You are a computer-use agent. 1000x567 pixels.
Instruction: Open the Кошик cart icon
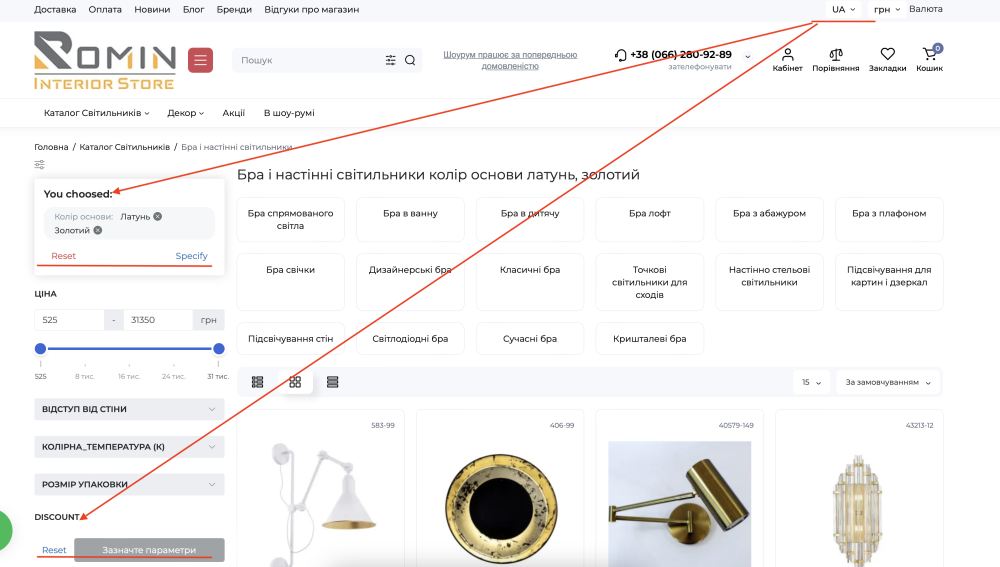click(x=930, y=54)
